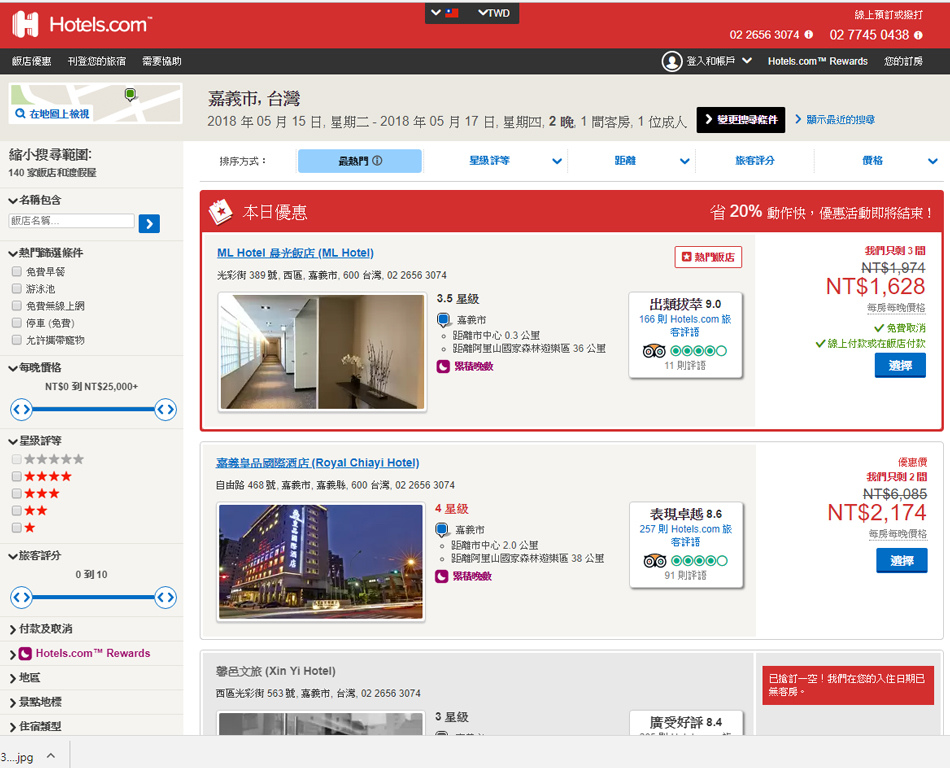Open the 需要協助 menu item

(162, 61)
